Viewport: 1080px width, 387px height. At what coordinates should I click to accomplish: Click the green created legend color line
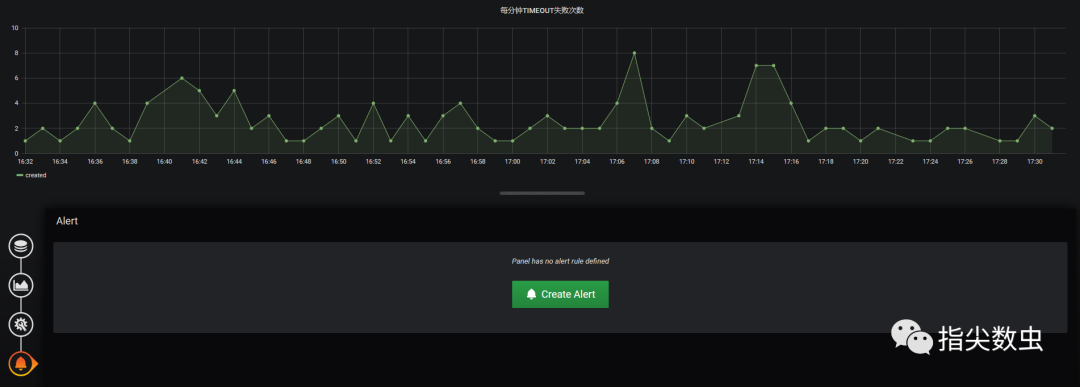coord(19,176)
